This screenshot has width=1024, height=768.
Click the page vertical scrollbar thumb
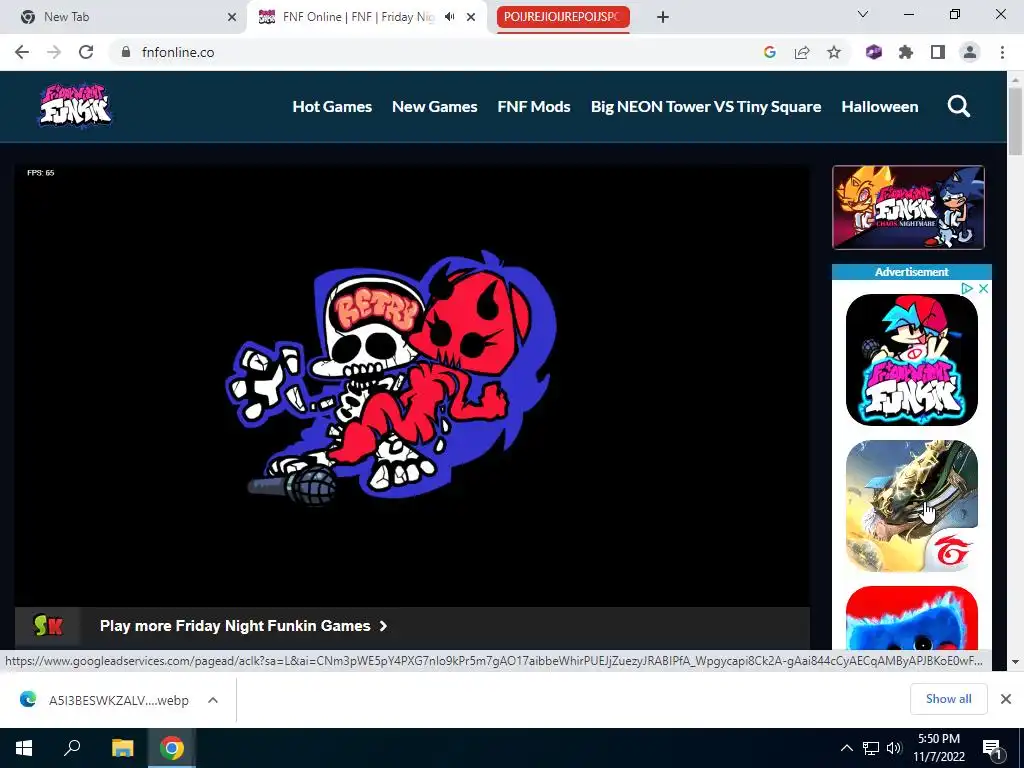point(1015,121)
